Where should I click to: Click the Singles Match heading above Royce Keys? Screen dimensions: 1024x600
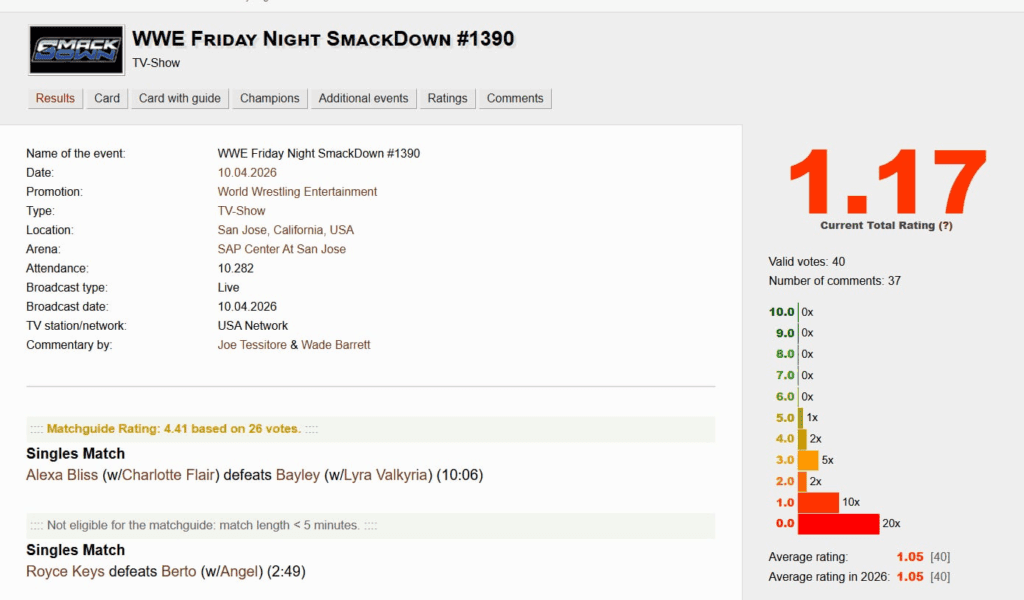click(x=75, y=550)
